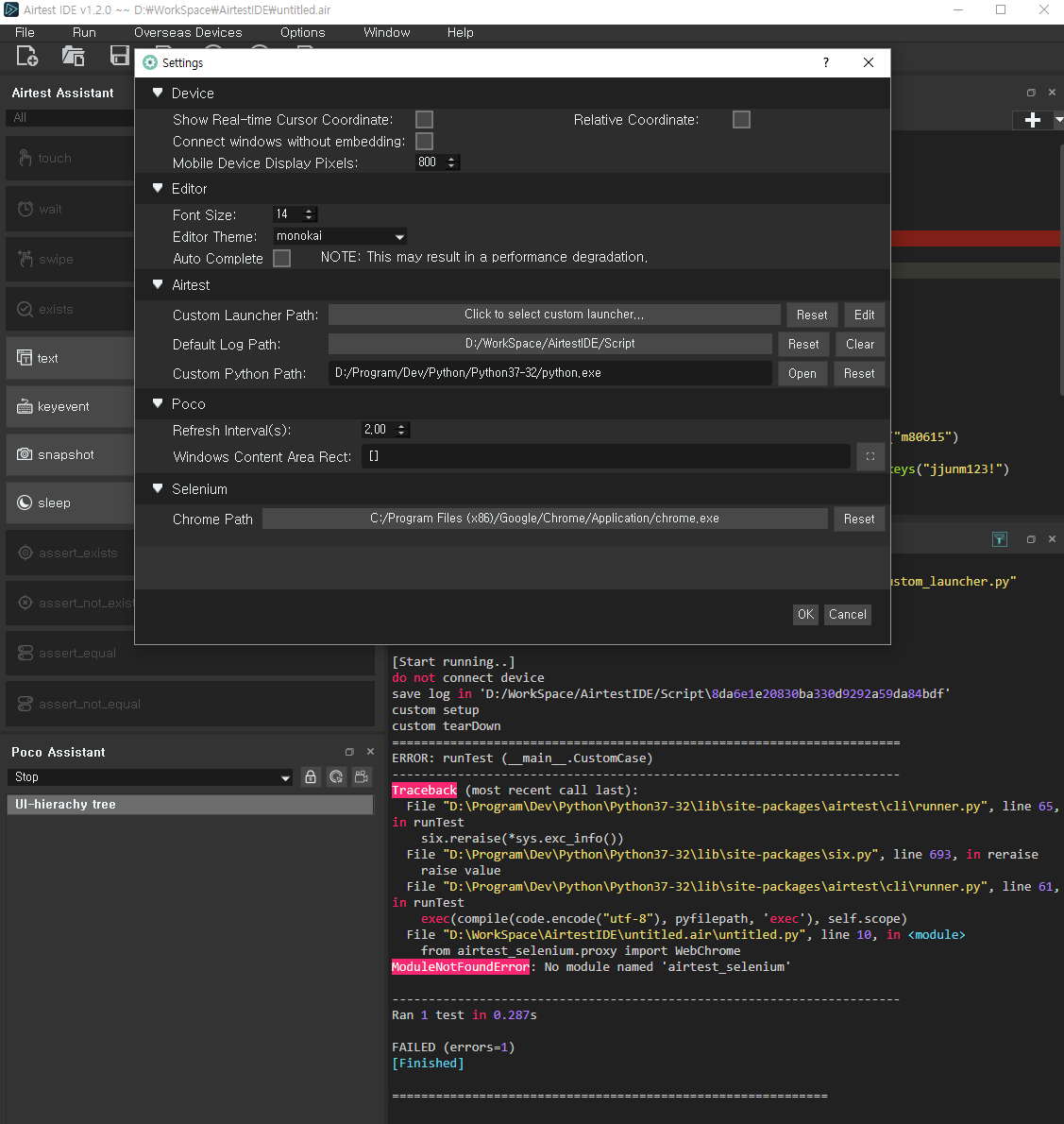The image size is (1064, 1124).
Task: Click the log panel filter icon
Action: (1000, 539)
